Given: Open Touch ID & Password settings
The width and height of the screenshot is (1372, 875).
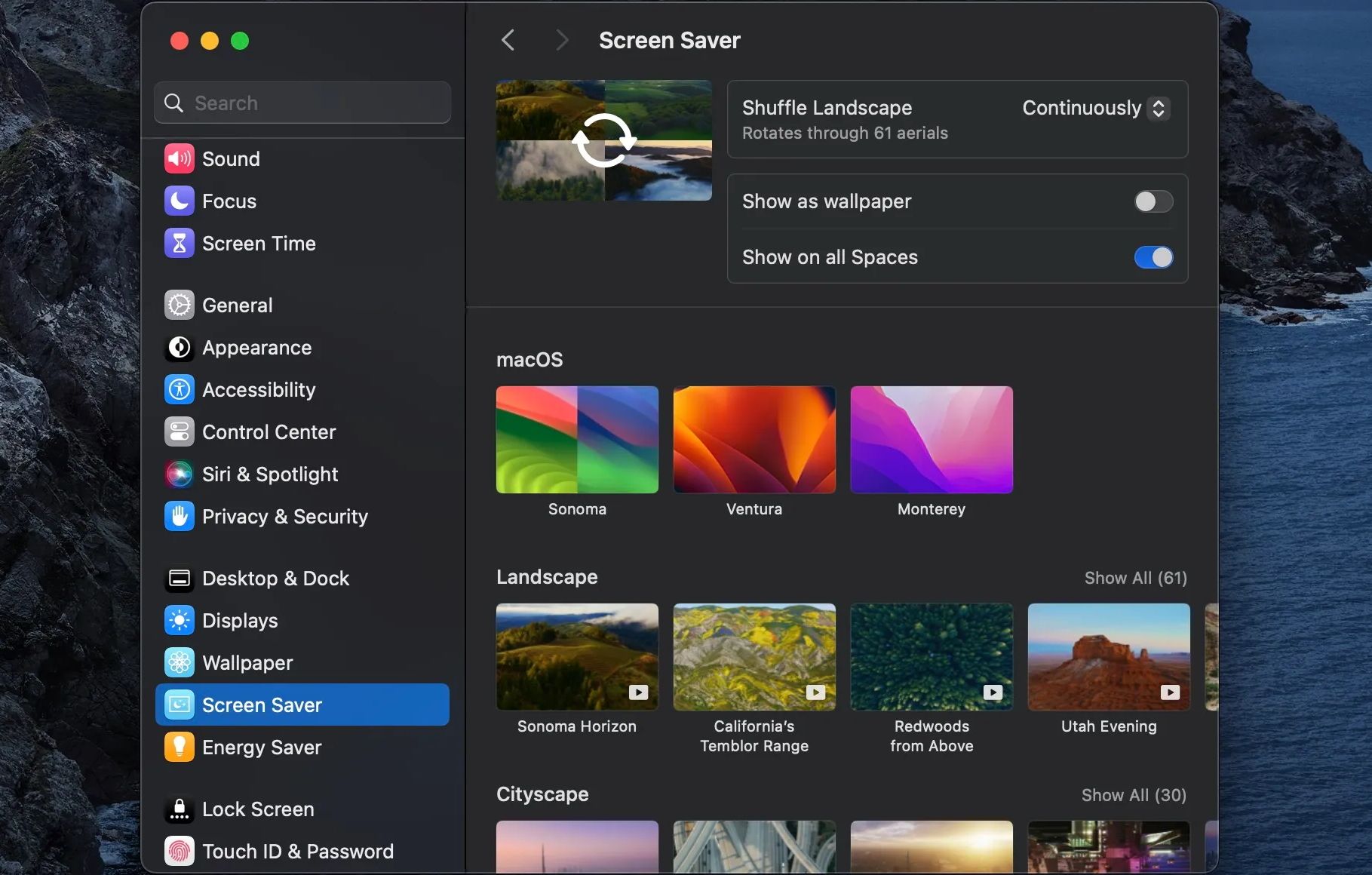Looking at the screenshot, I should pyautogui.click(x=297, y=851).
